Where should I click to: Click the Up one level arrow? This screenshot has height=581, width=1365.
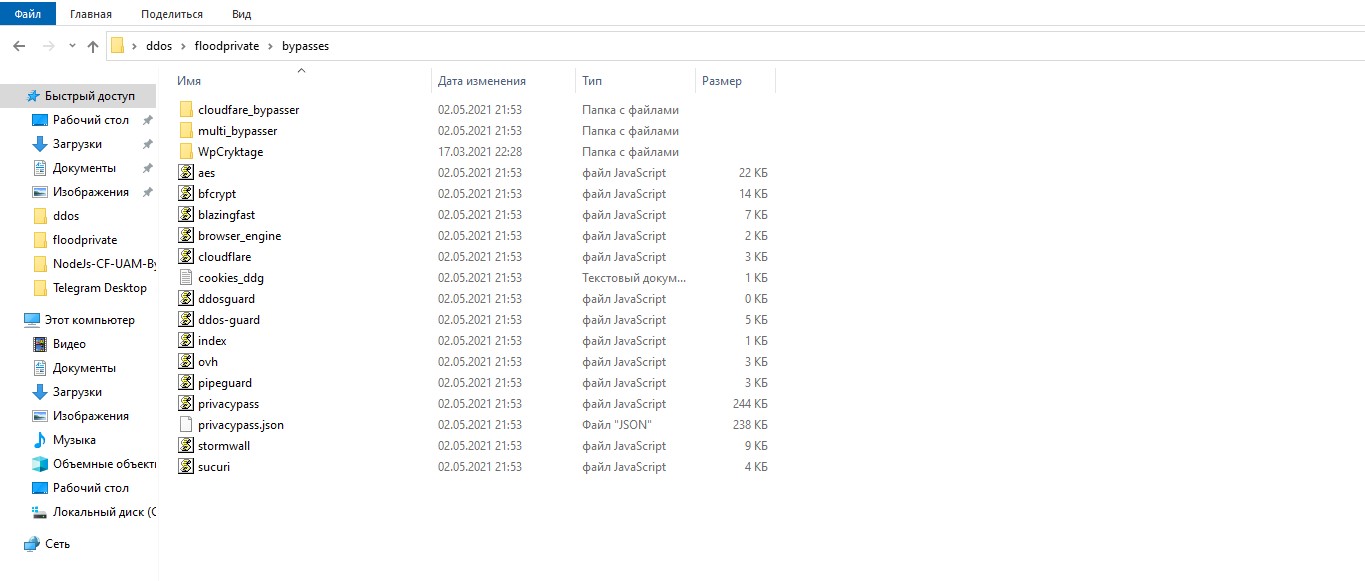93,46
